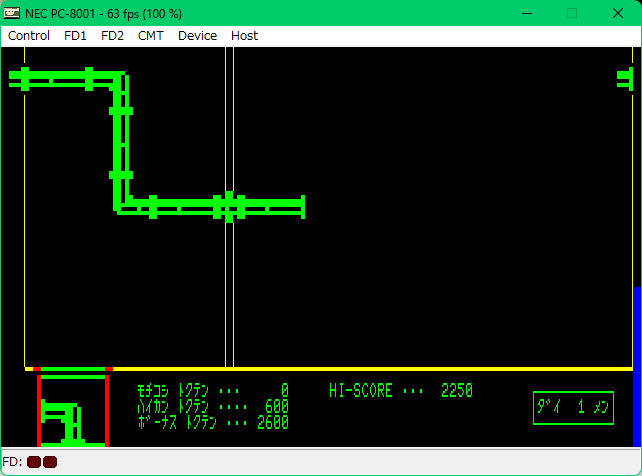
Task: Open the Control menu
Action: pyautogui.click(x=29, y=36)
